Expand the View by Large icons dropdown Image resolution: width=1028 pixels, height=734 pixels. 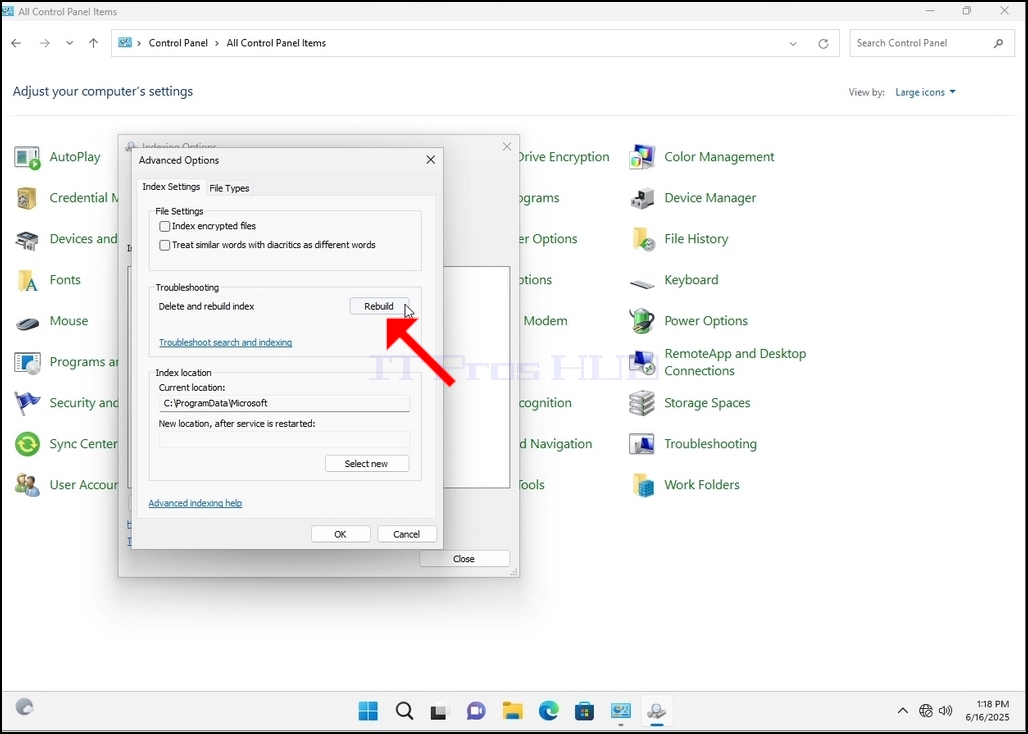(x=925, y=92)
